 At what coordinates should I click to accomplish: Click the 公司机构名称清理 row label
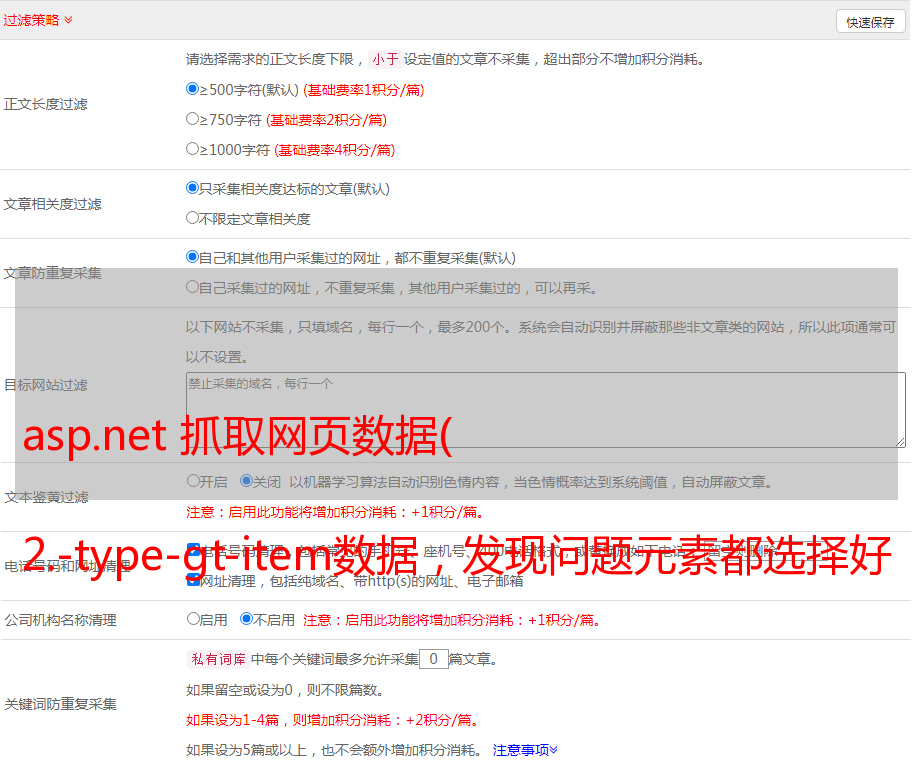60,620
